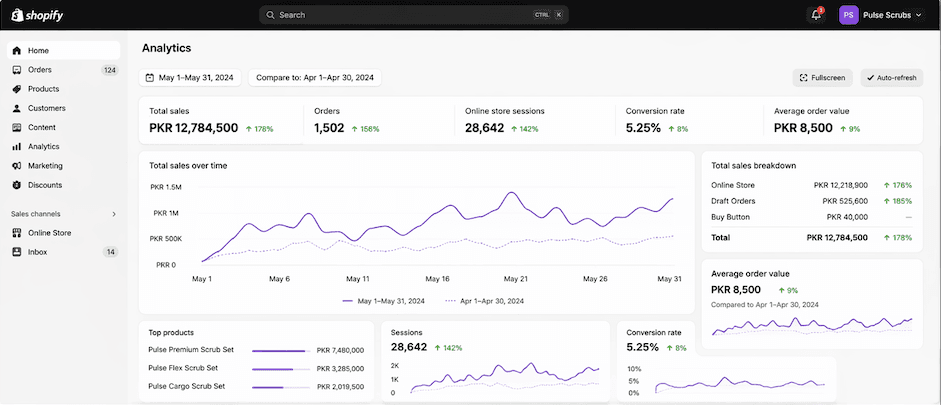Image resolution: width=941 pixels, height=405 pixels.
Task: Expand the Pulse Scrubs account menu
Action: 891,15
